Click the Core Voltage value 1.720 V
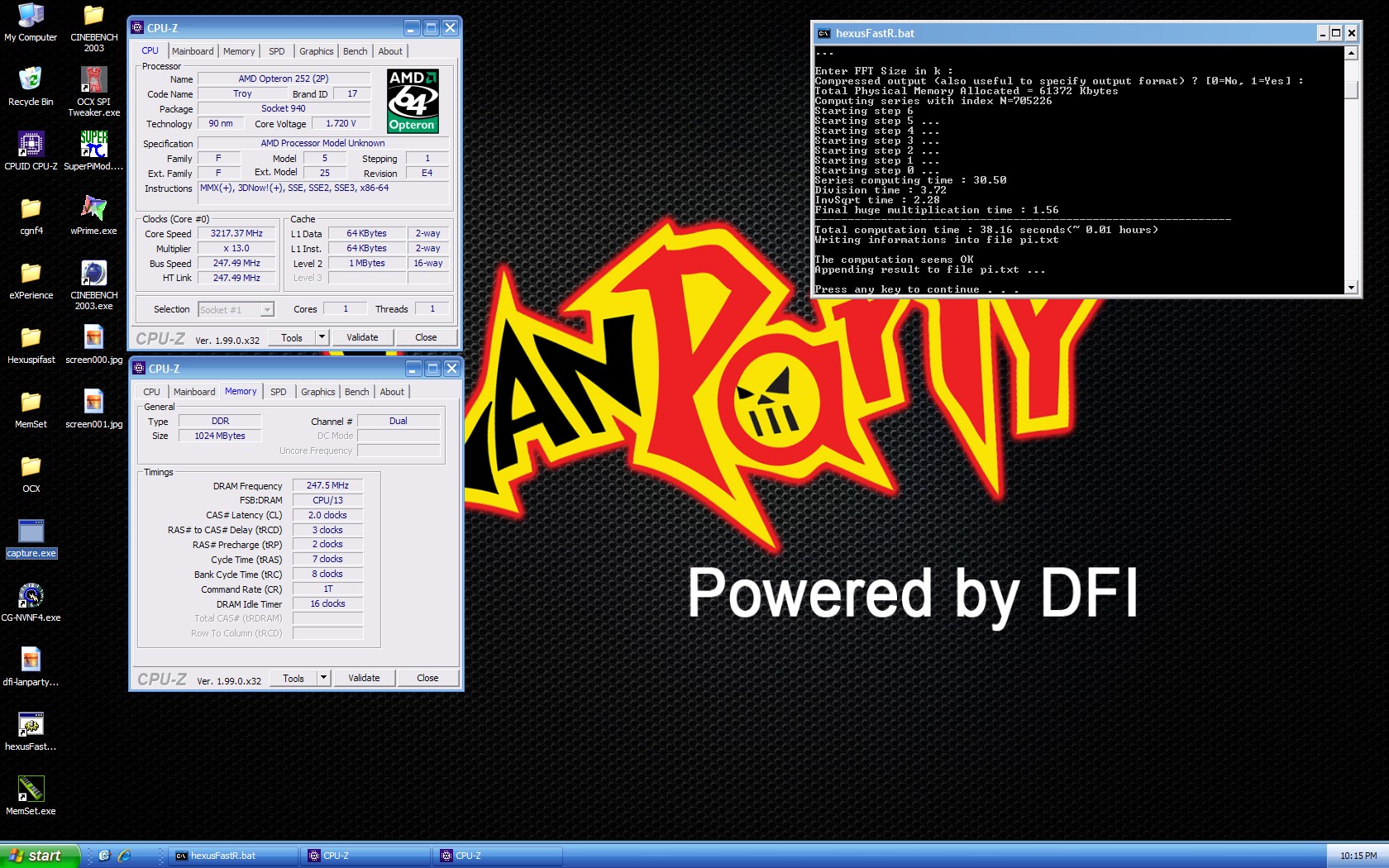 click(x=341, y=123)
